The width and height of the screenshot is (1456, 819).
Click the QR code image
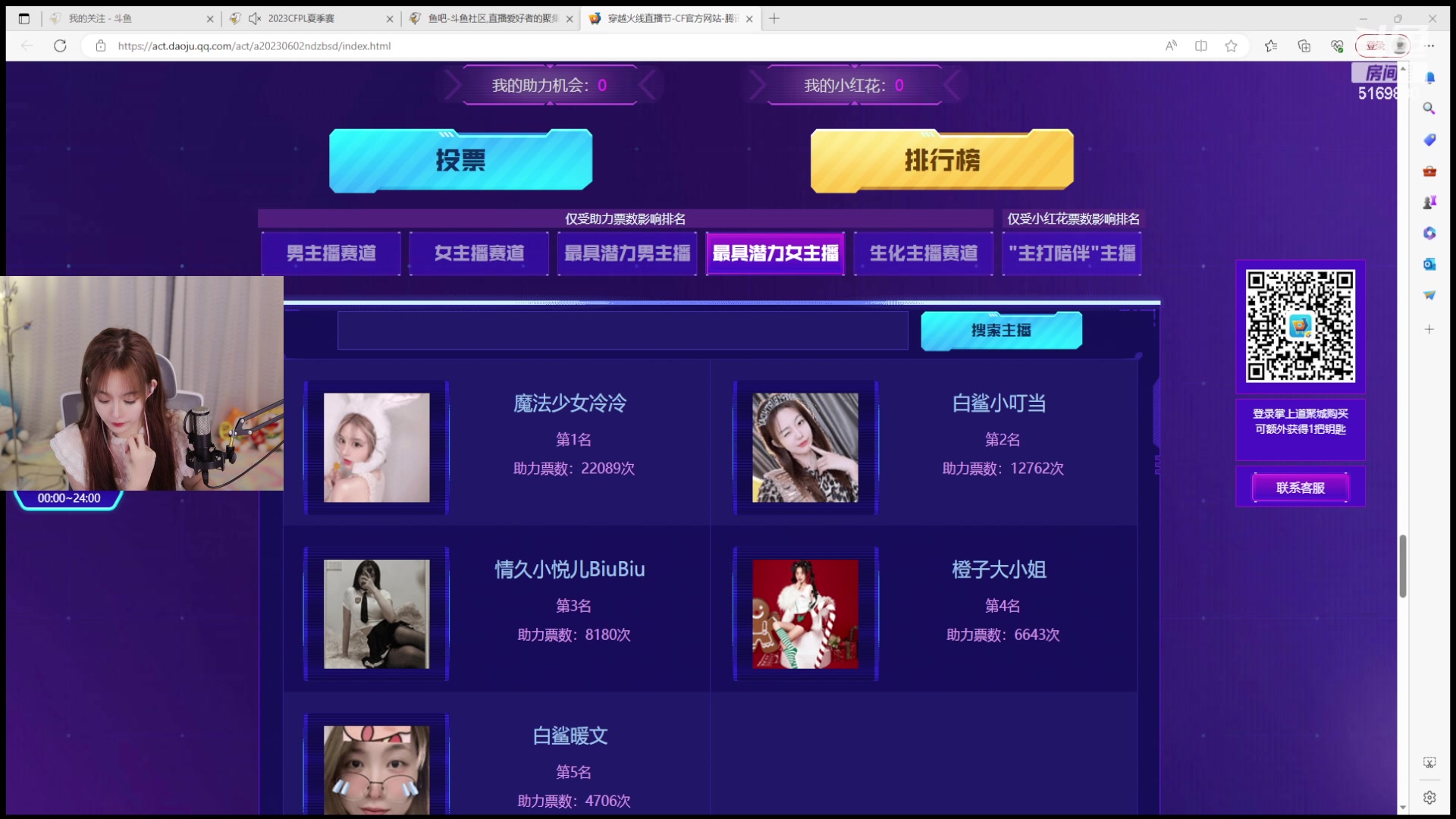pos(1300,326)
